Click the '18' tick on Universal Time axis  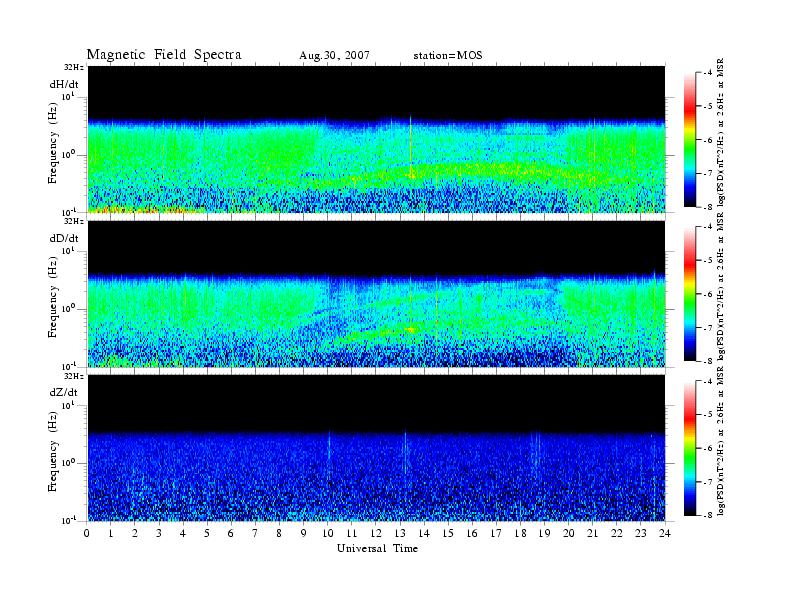tap(521, 533)
